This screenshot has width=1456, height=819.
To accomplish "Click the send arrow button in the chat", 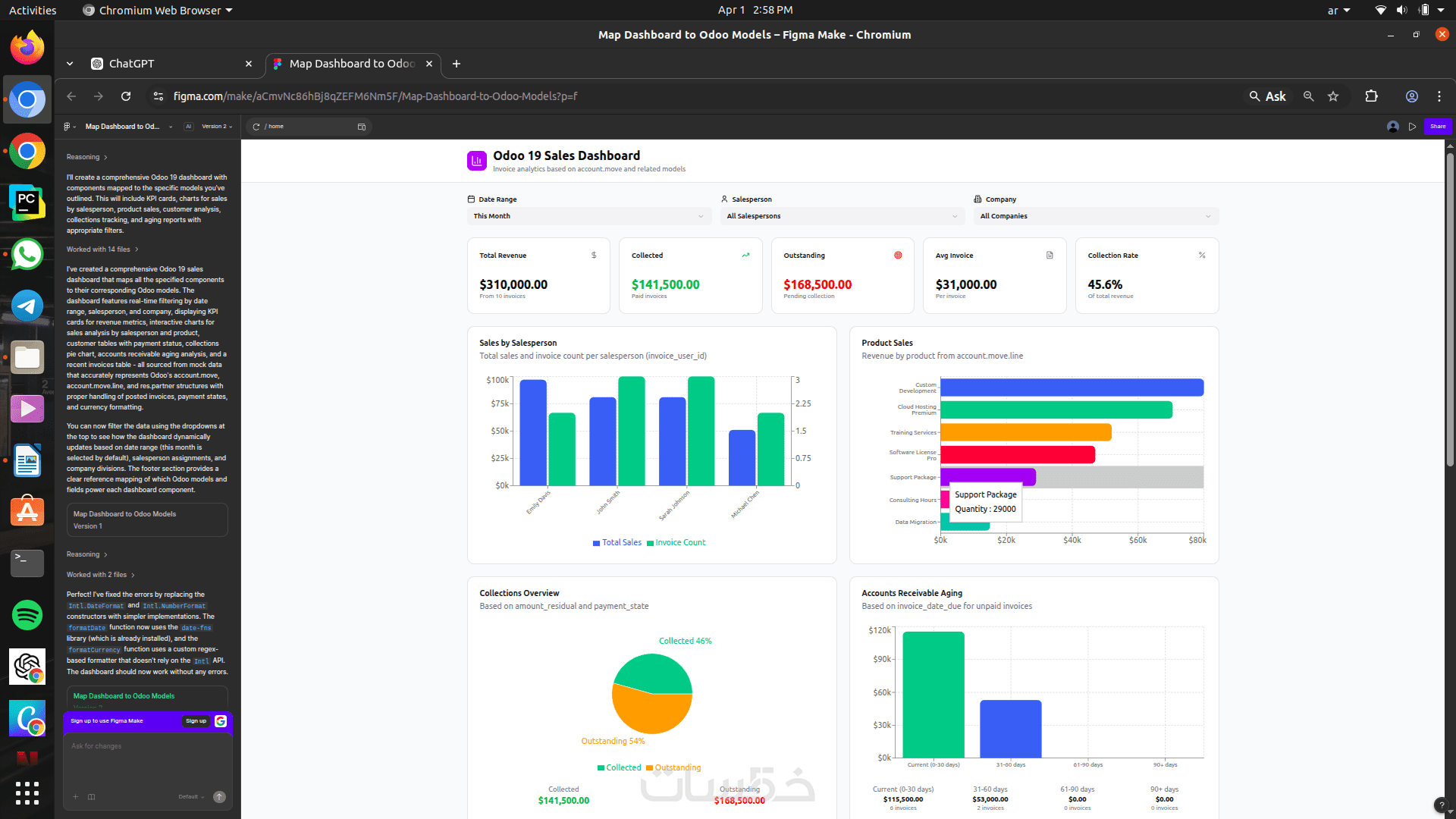I will pyautogui.click(x=219, y=797).
